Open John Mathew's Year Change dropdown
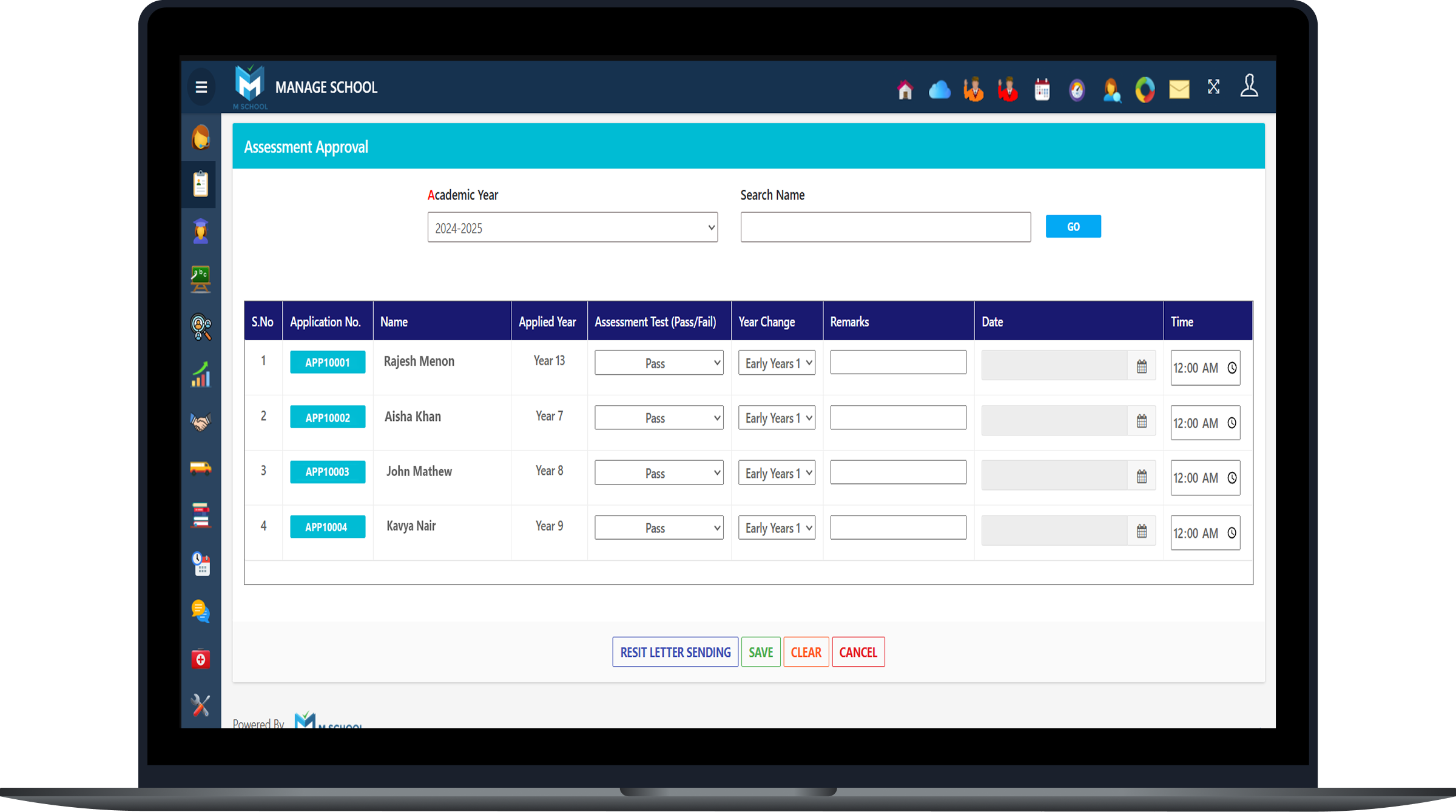The height and width of the screenshot is (812, 1456). (777, 472)
